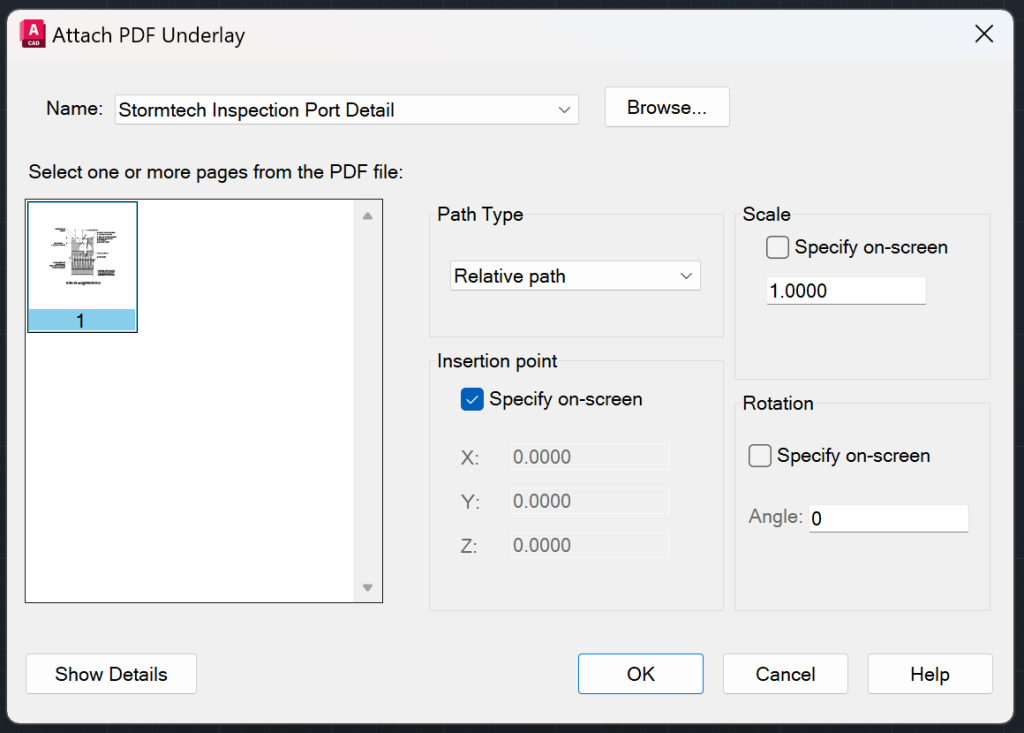Enable Specify on-screen for Scale
The image size is (1024, 733).
[x=777, y=247]
